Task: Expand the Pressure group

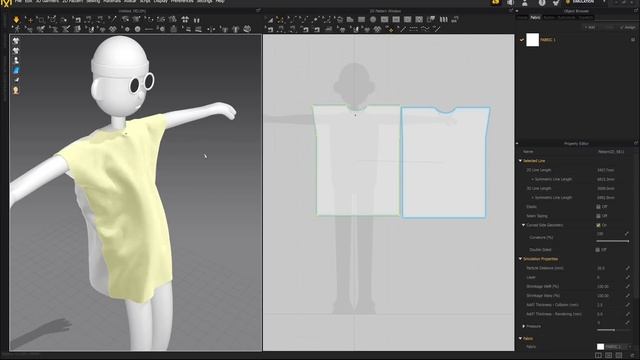Action: tap(524, 326)
